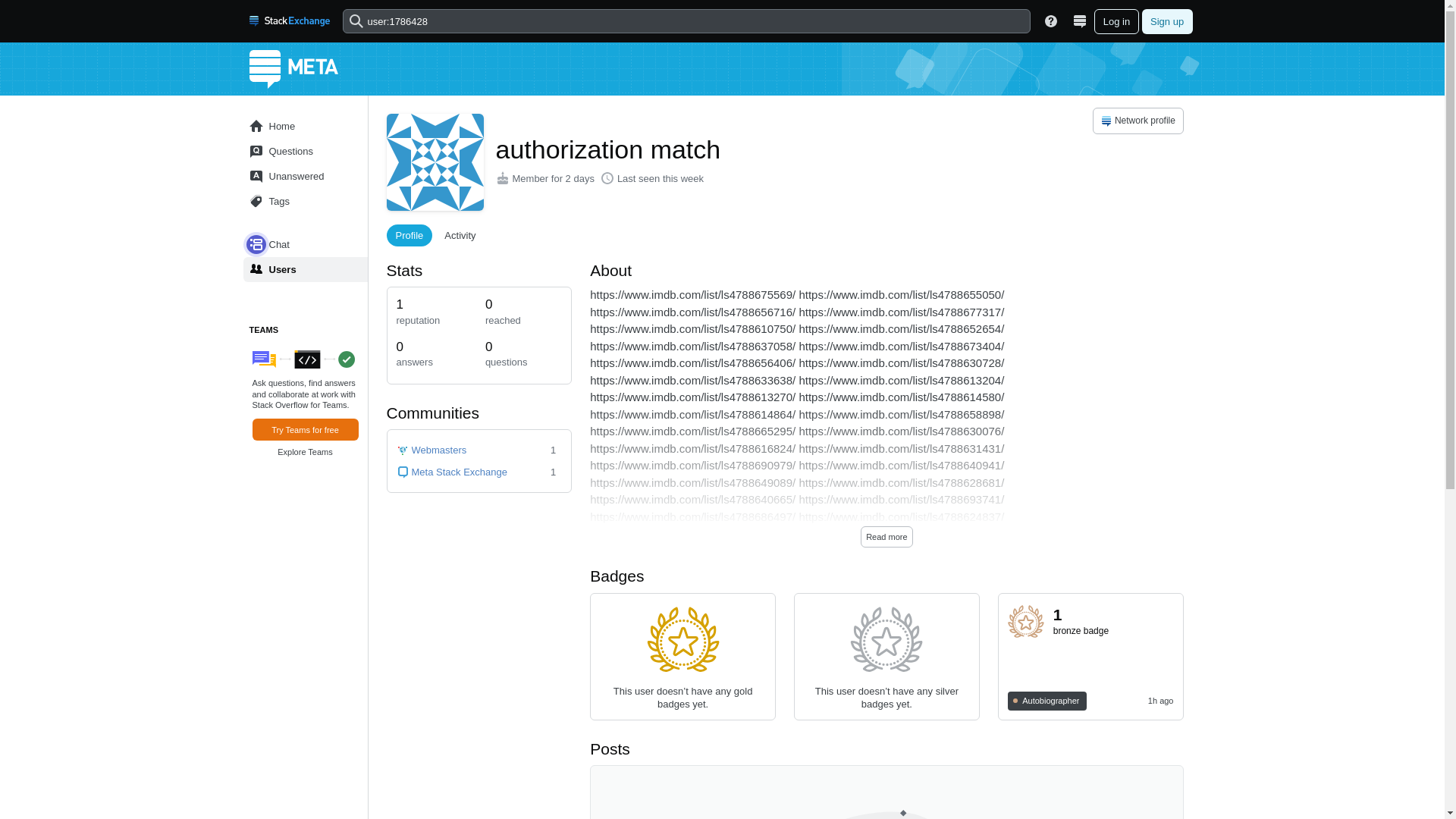Click the Try Teams for free button

coord(305,430)
